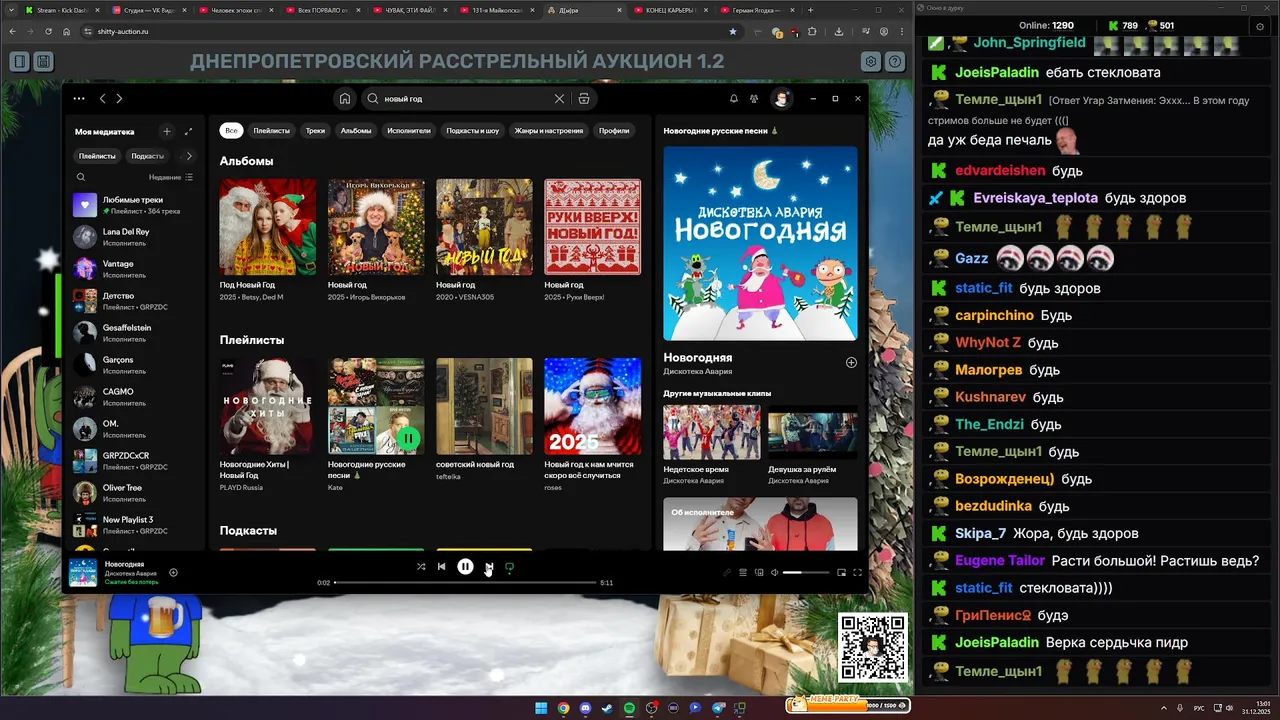Image resolution: width=1280 pixels, height=720 pixels.
Task: Create new playlist with plus icon
Action: point(167,131)
